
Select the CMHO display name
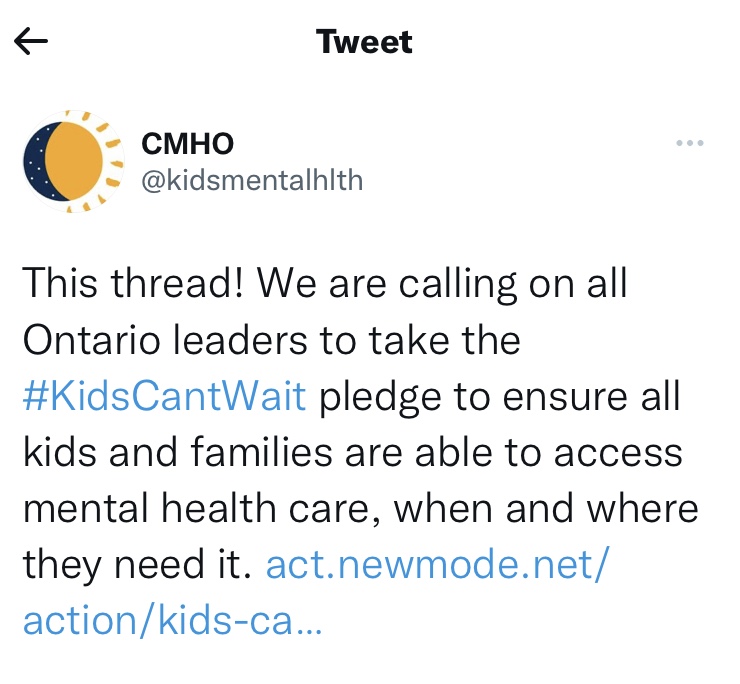(188, 143)
